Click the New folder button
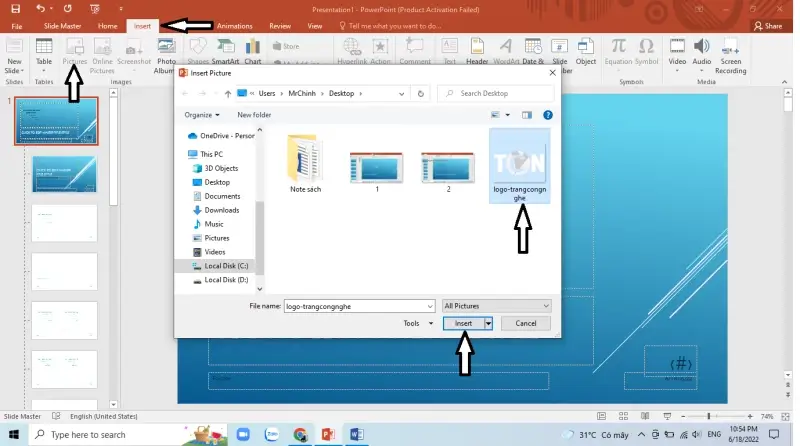The width and height of the screenshot is (800, 446). pyautogui.click(x=254, y=115)
